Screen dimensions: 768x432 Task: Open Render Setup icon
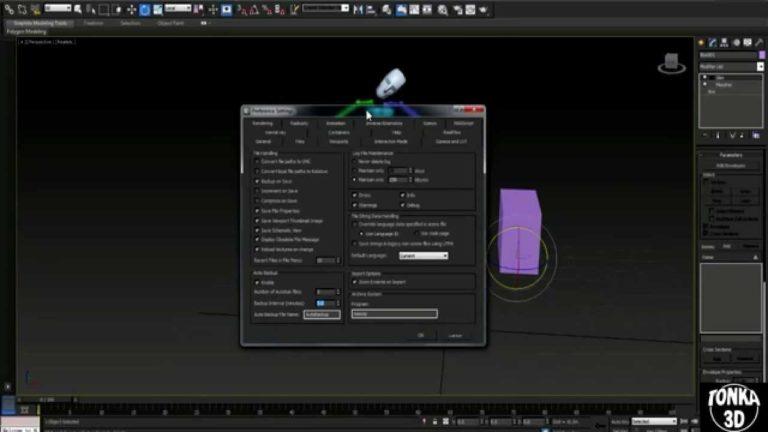[457, 9]
